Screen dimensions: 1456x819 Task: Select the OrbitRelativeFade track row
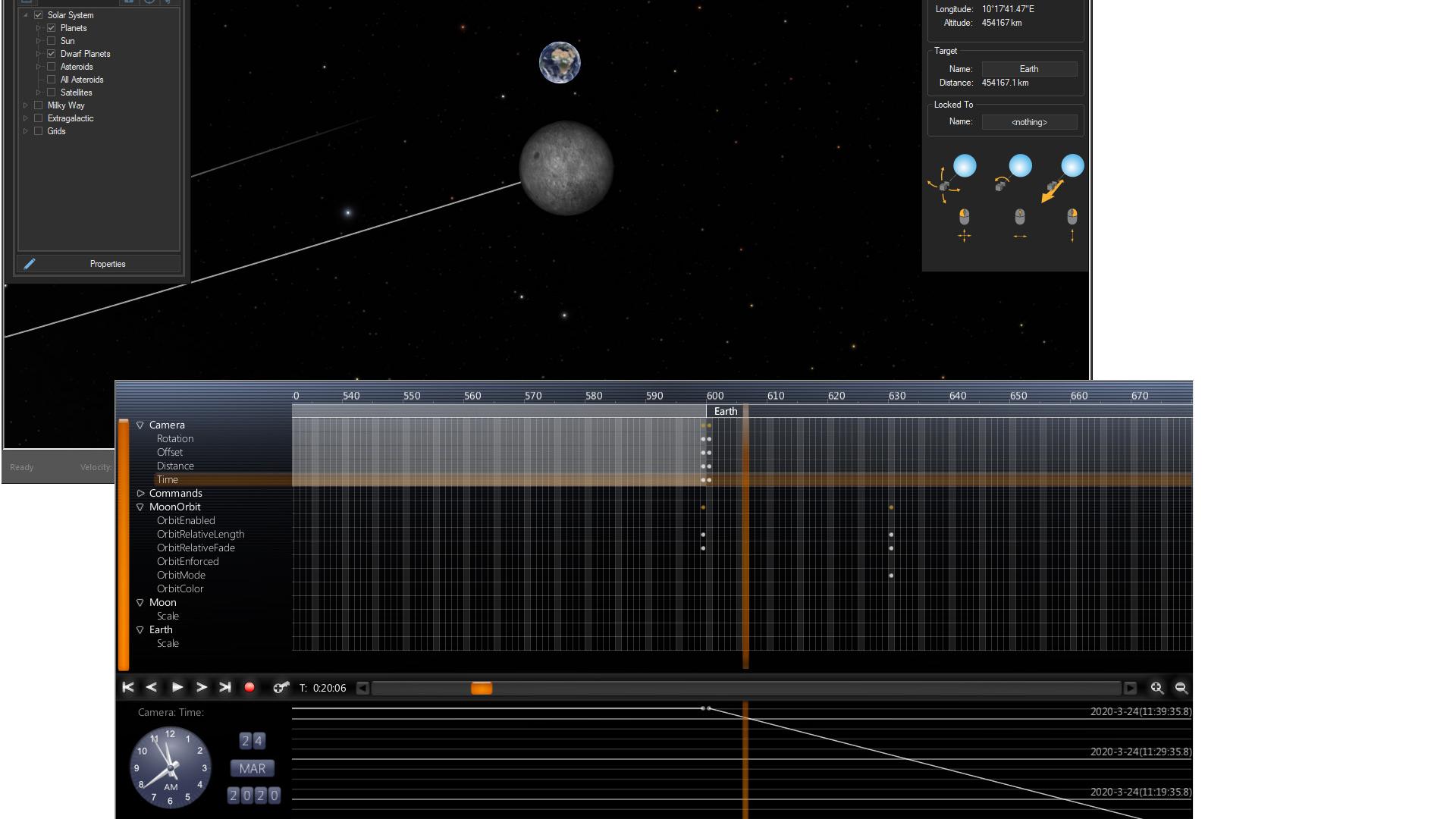pos(196,548)
